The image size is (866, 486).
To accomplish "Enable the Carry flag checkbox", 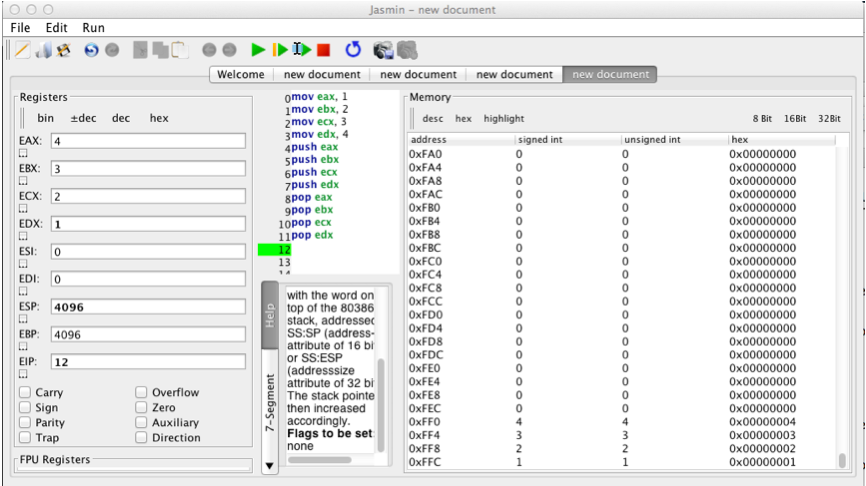I will (x=26, y=393).
